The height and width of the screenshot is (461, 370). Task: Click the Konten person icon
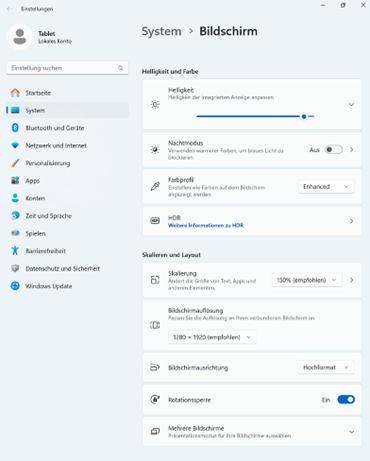click(15, 198)
